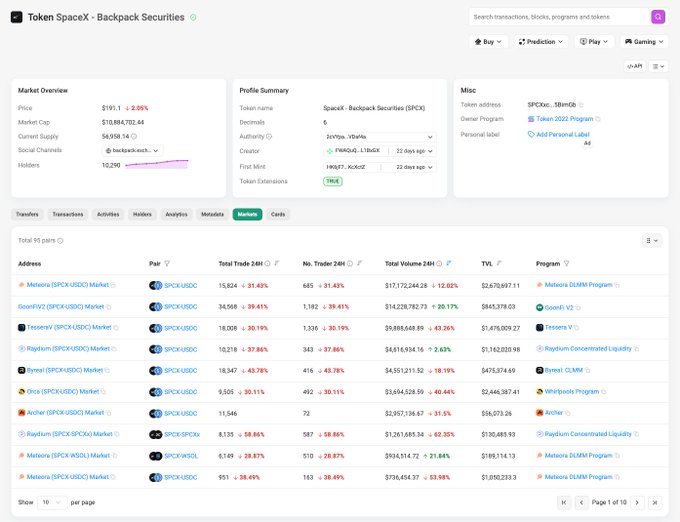
Task: Click the Holders count 10,290
Action: click(x=111, y=165)
